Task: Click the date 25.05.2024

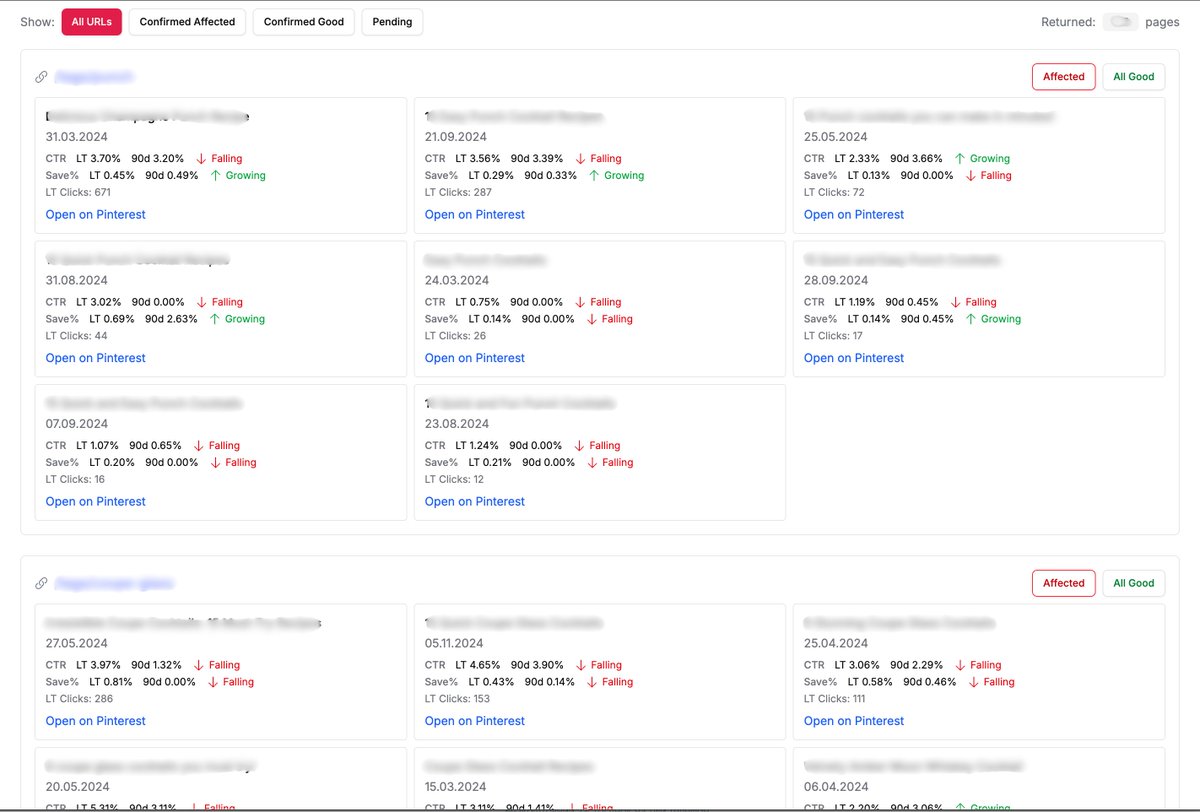Action: click(835, 137)
